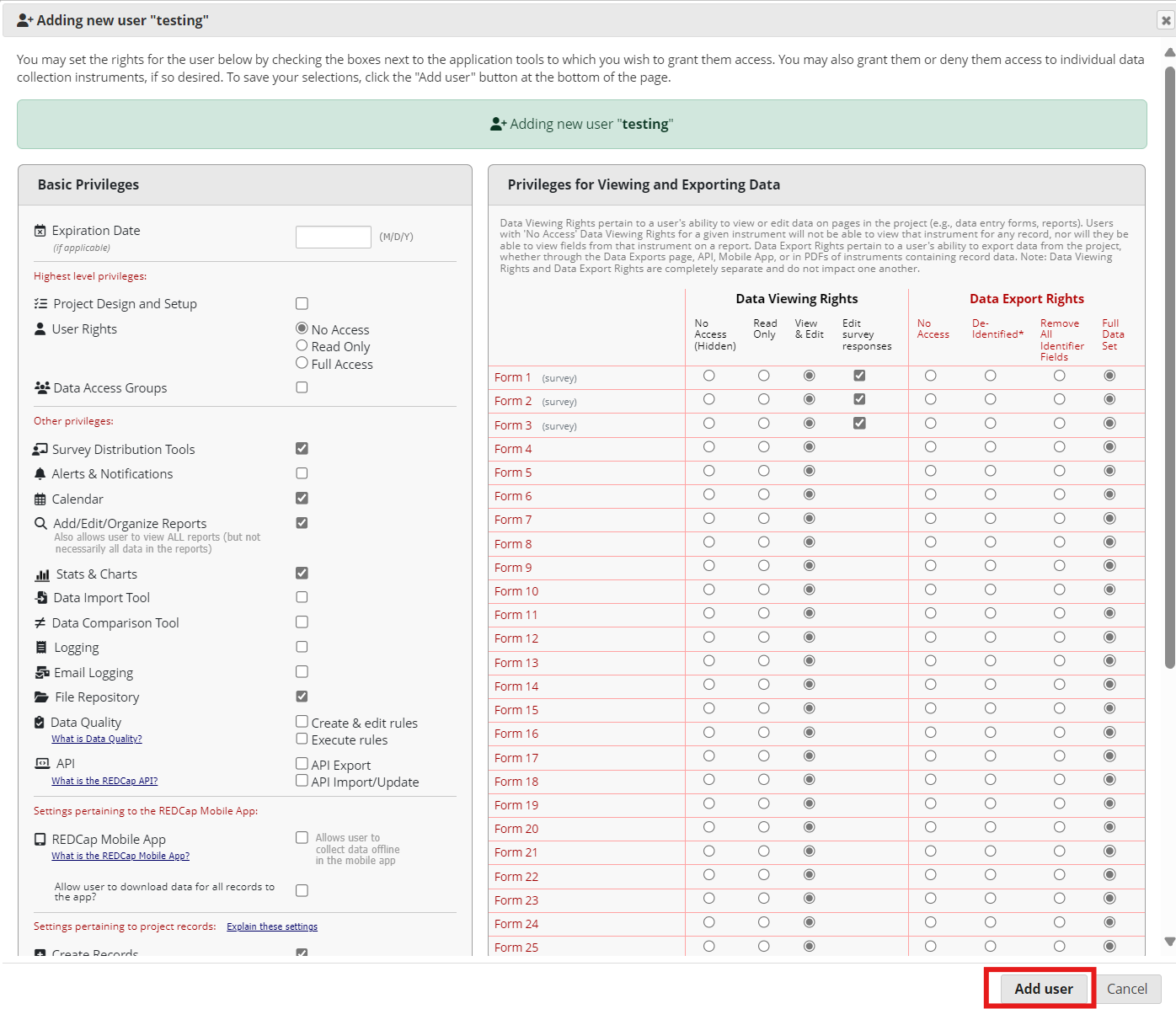Image resolution: width=1176 pixels, height=1009 pixels.
Task: Click the magnifying glass beside Add/Edit/Organize Reports
Action: (40, 522)
